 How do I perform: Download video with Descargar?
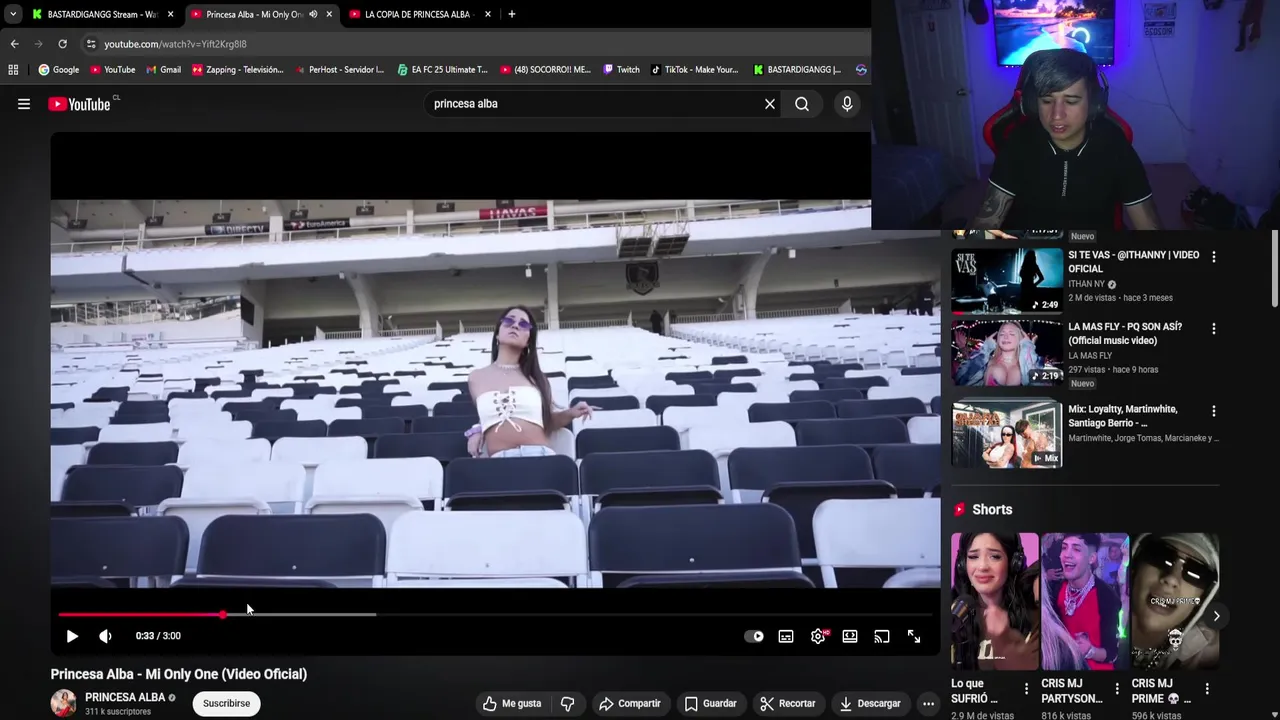pos(870,703)
